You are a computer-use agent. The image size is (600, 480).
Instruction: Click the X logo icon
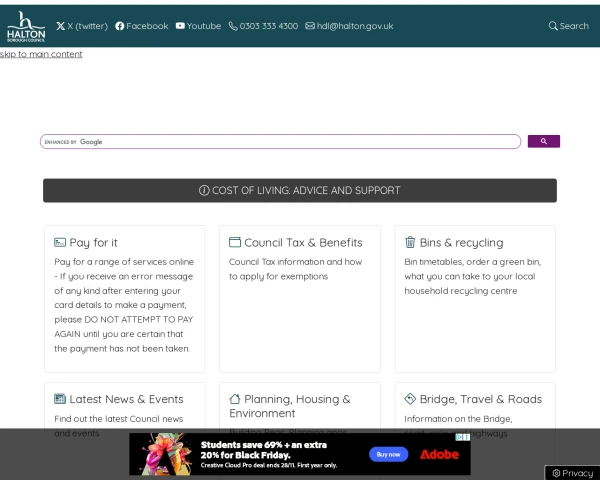60,26
